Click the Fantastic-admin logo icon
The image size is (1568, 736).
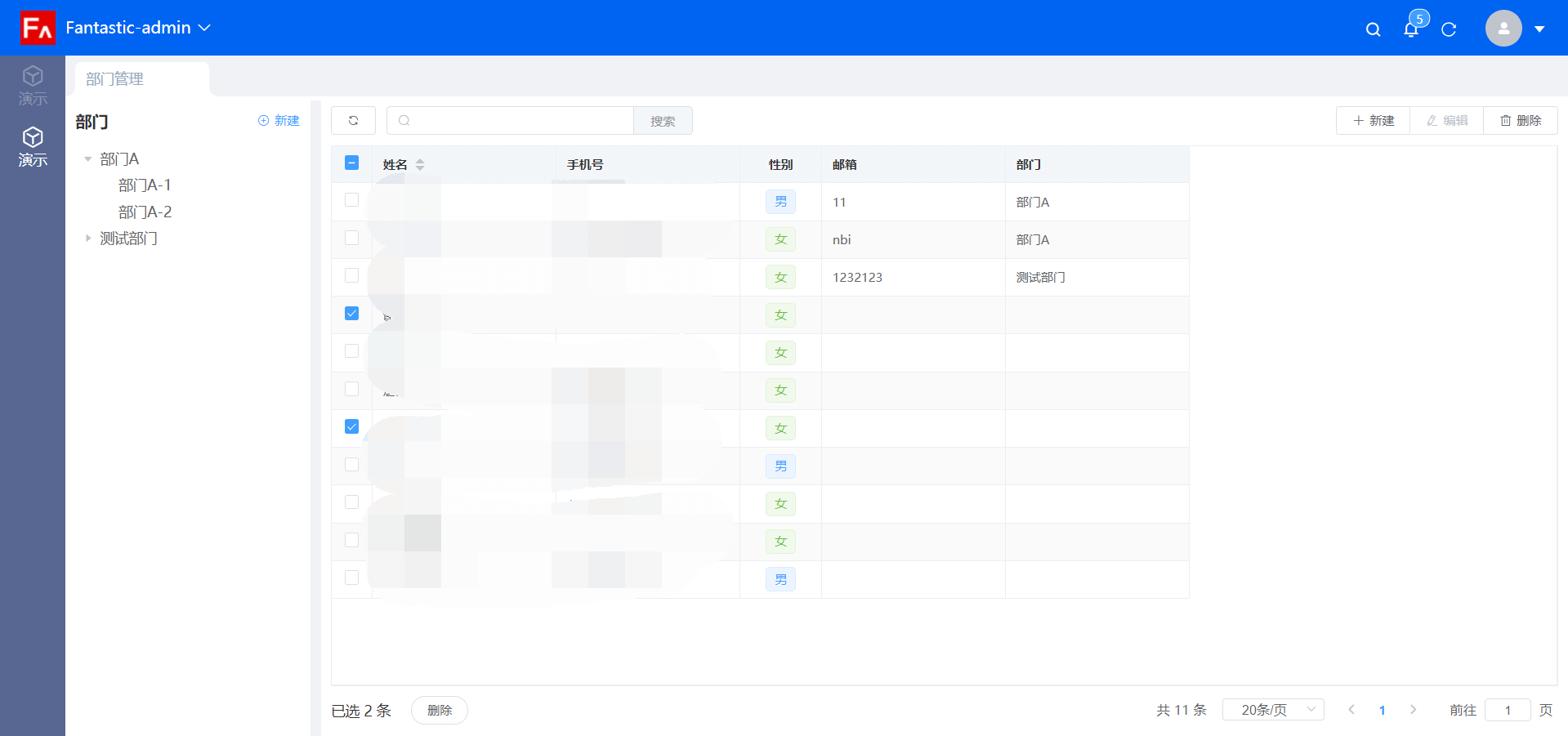(38, 28)
